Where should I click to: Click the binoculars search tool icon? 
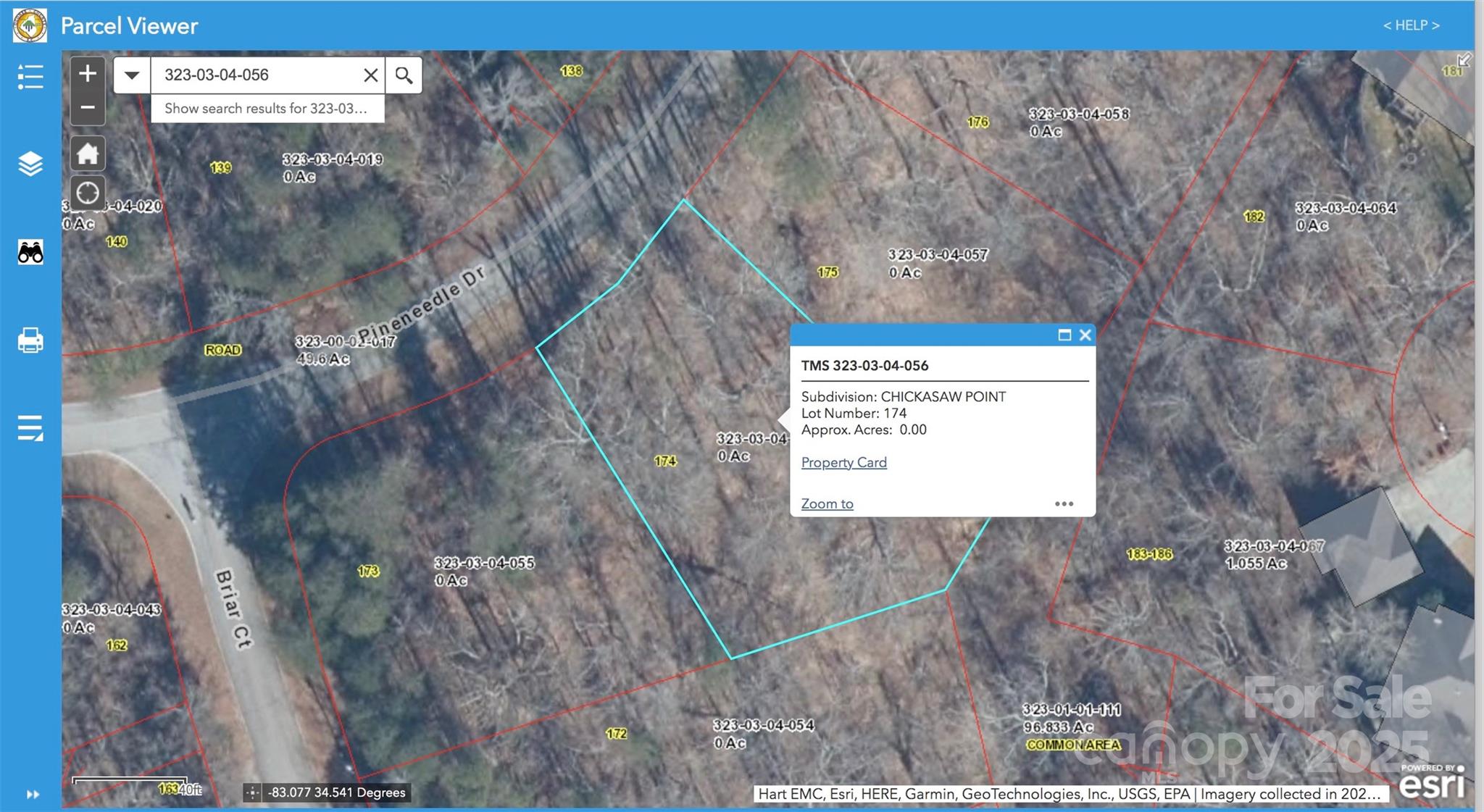coord(30,252)
